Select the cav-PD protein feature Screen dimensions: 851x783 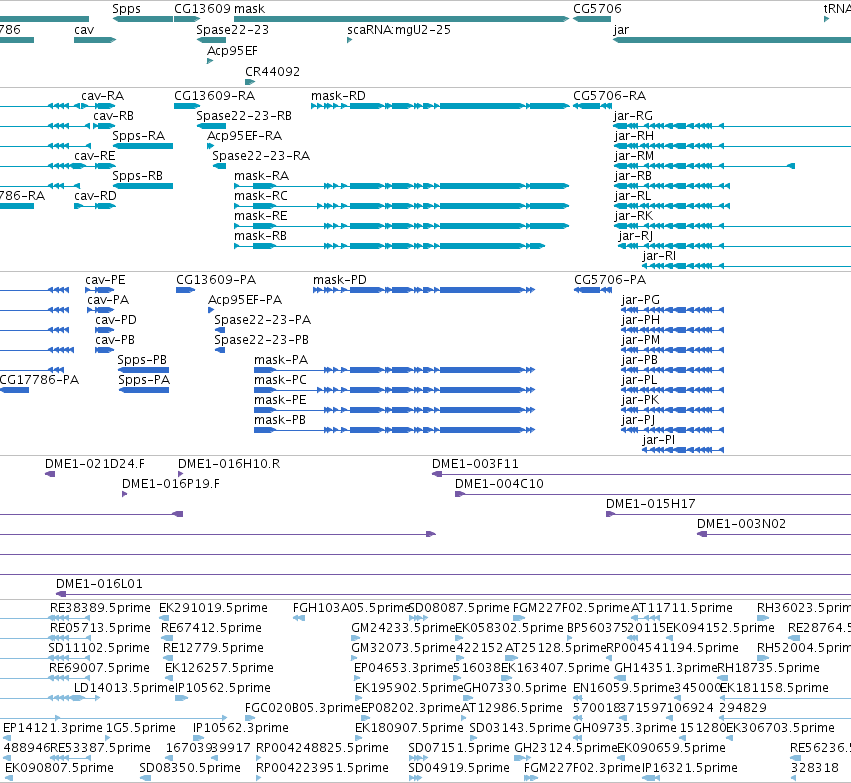click(104, 330)
